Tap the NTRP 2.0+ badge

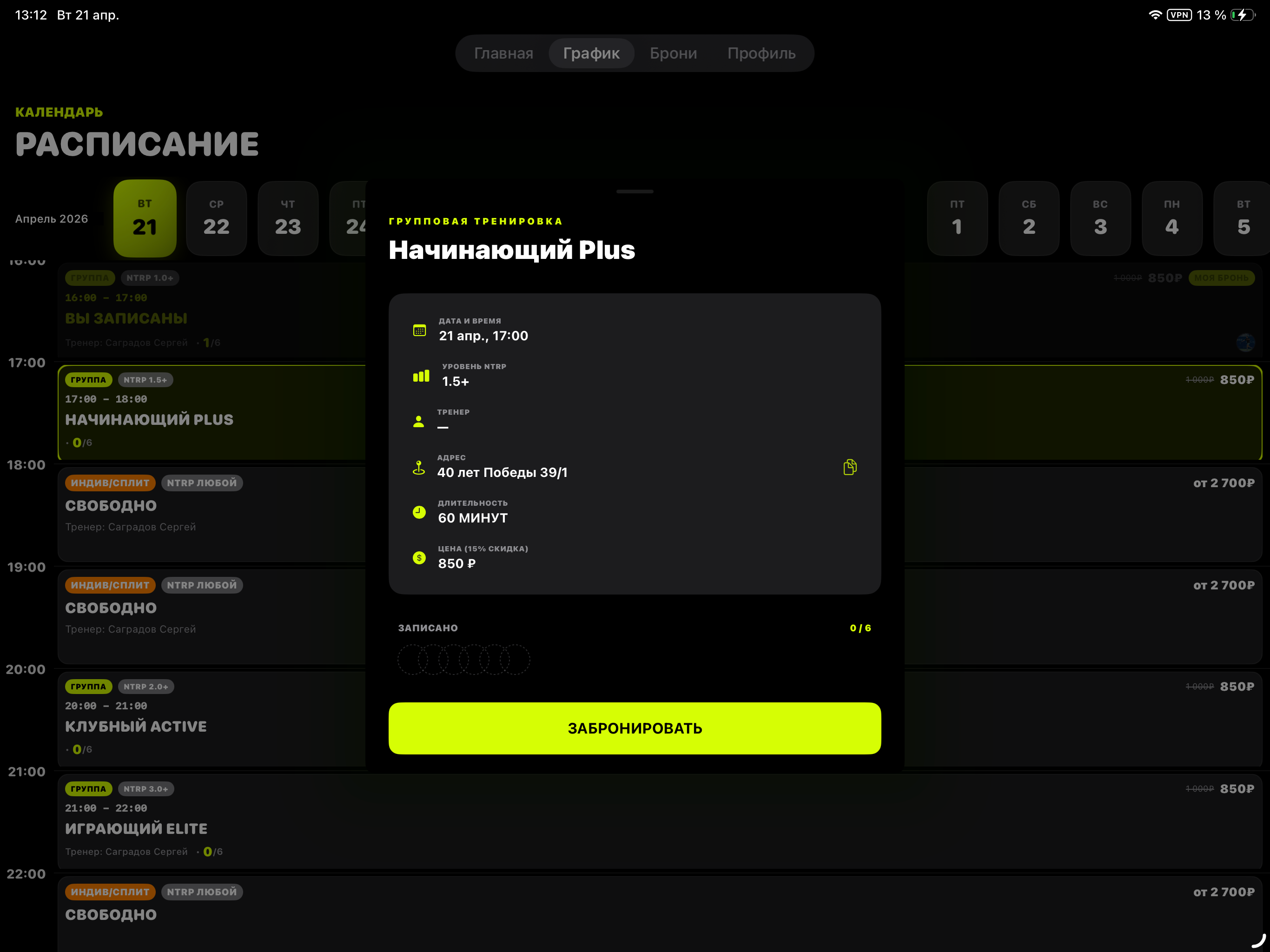point(146,686)
